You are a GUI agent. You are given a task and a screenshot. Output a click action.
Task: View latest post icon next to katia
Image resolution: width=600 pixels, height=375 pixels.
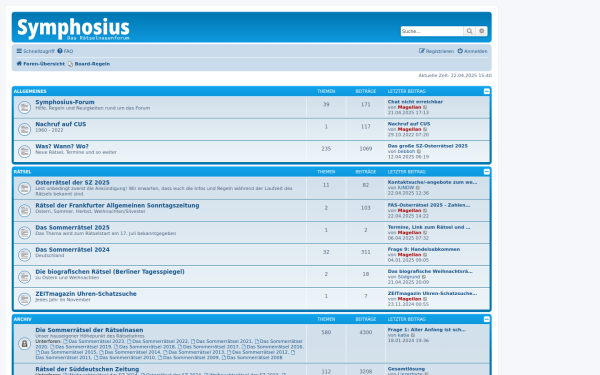[x=413, y=335]
